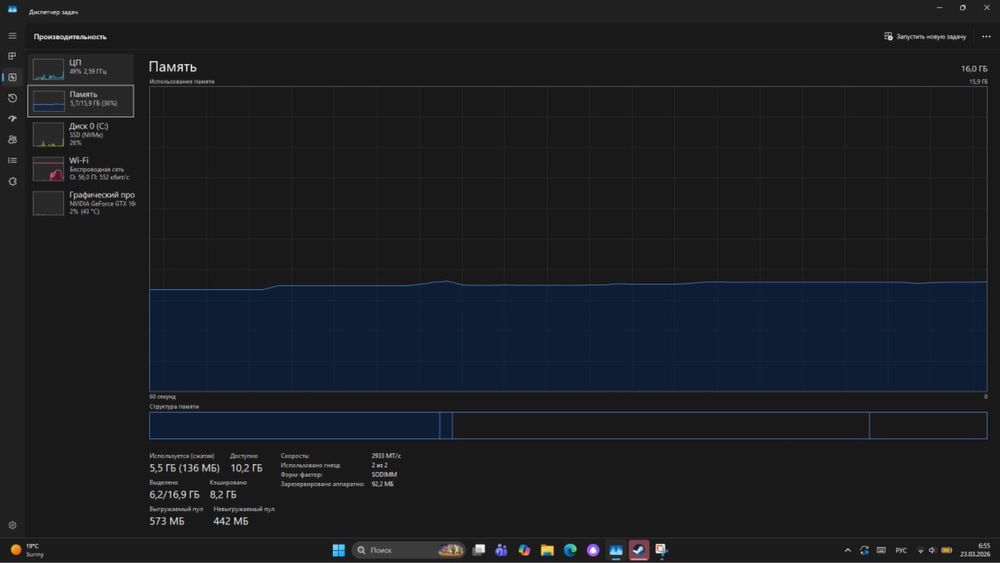Click the taskbar Поиск search box
The image size is (1000, 563).
[408, 550]
